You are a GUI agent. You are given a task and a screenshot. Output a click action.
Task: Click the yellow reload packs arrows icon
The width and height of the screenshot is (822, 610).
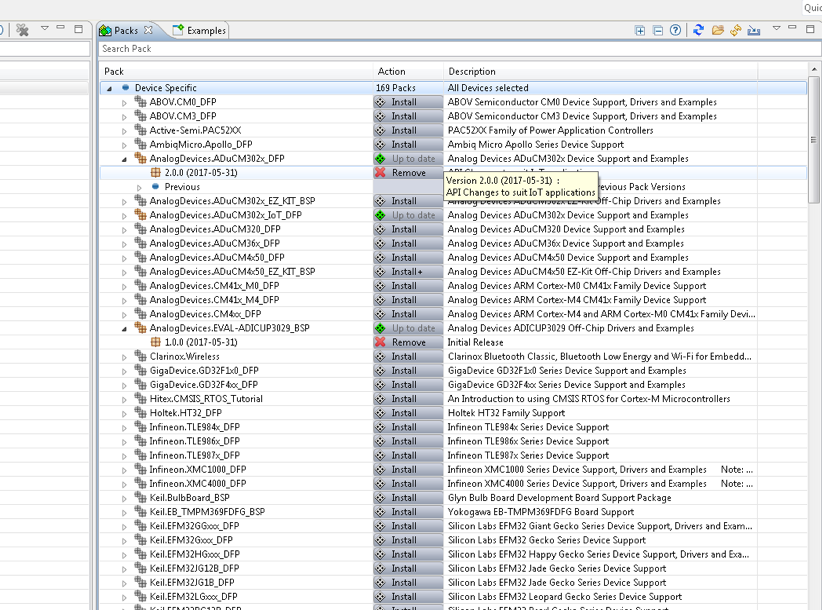(736, 30)
